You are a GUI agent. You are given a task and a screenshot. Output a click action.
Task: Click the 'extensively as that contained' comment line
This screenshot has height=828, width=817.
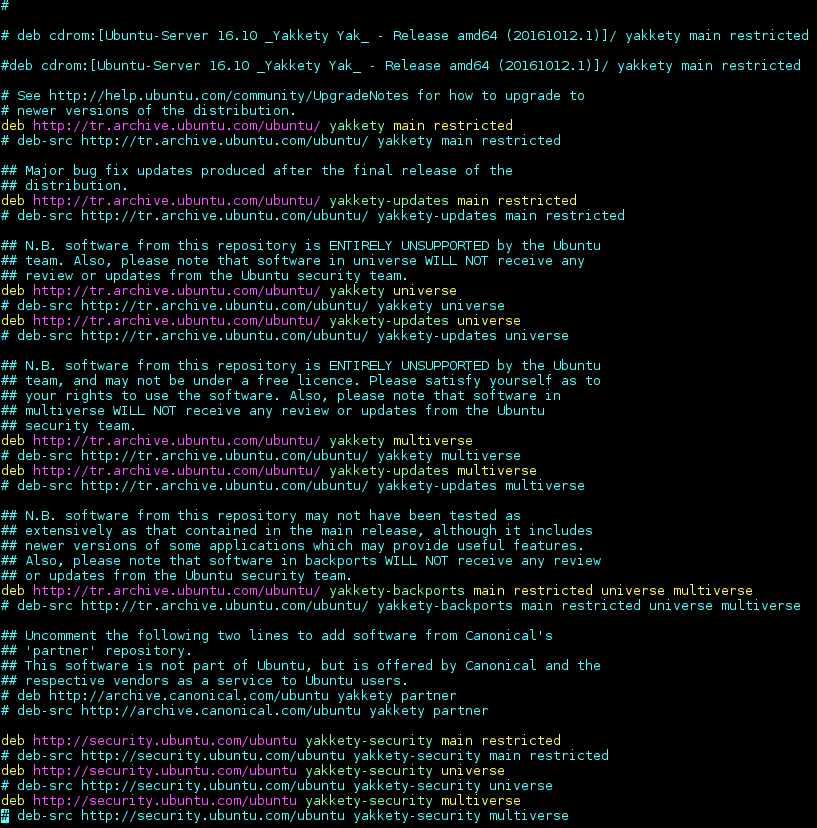[297, 531]
